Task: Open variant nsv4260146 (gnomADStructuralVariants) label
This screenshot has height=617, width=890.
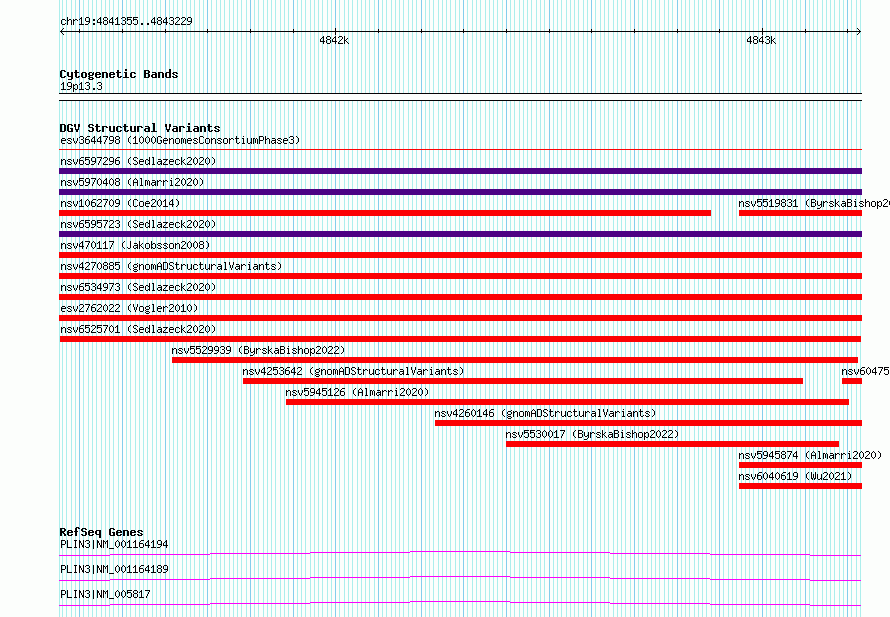Action: (545, 413)
